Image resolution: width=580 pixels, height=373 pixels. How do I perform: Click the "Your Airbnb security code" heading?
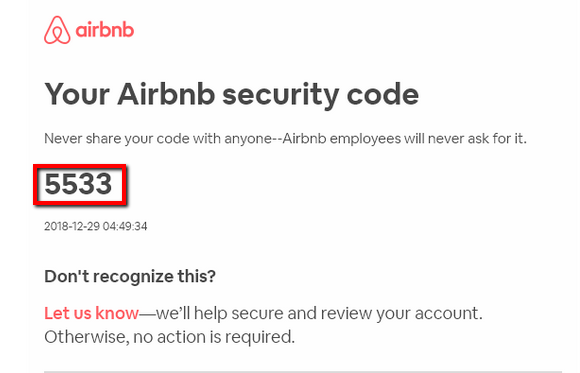point(232,94)
